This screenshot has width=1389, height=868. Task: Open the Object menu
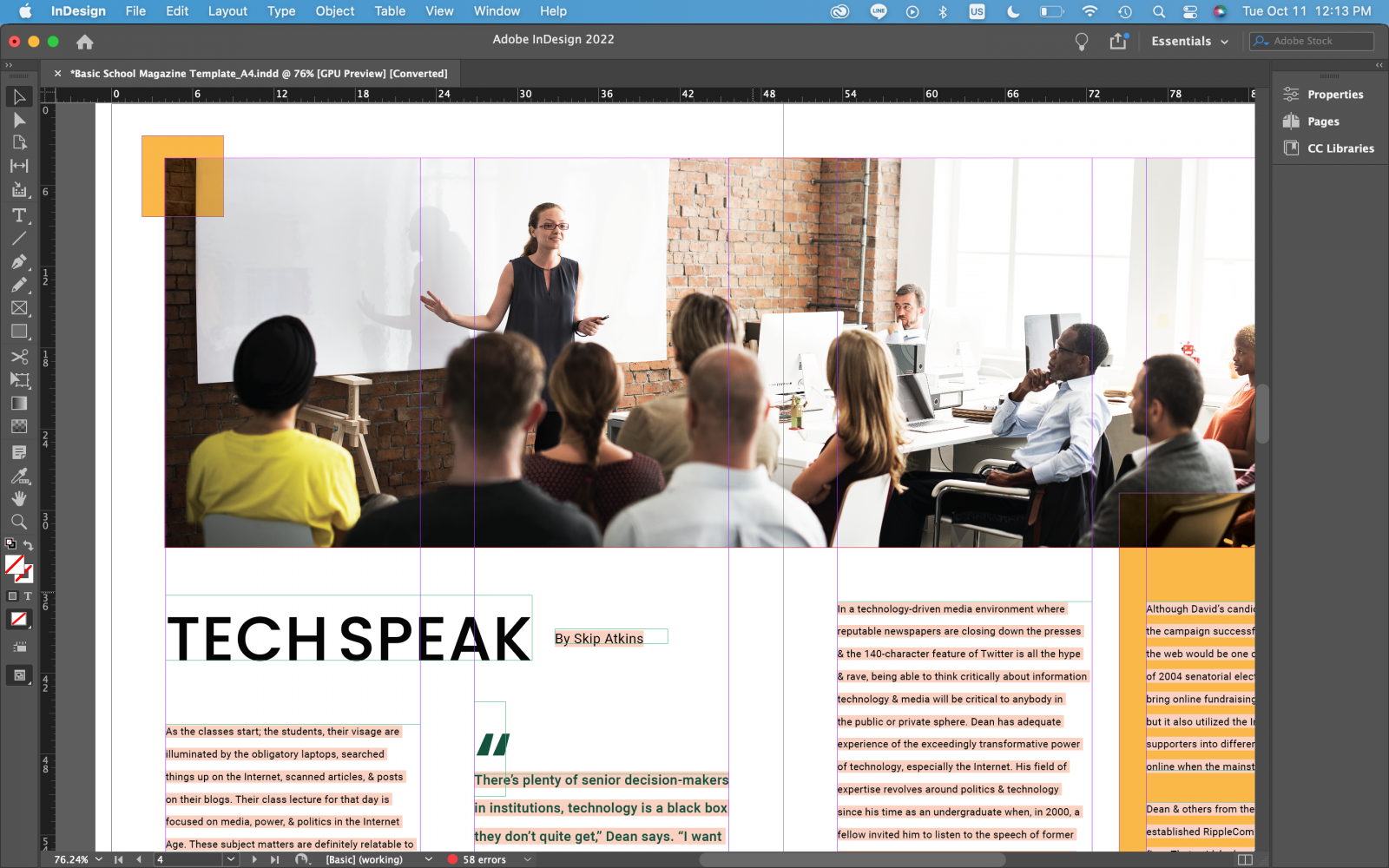point(335,11)
